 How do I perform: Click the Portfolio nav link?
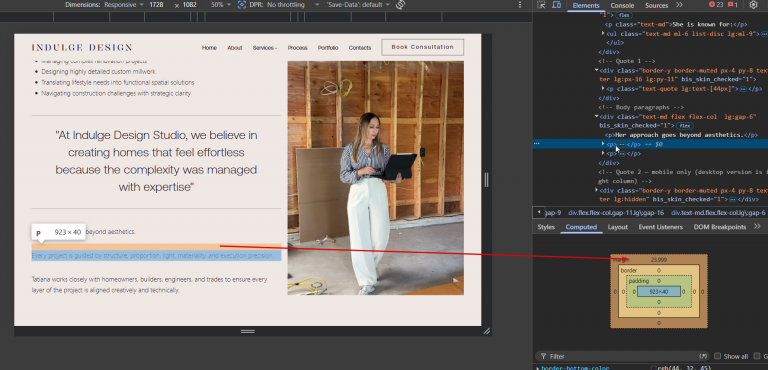click(328, 48)
